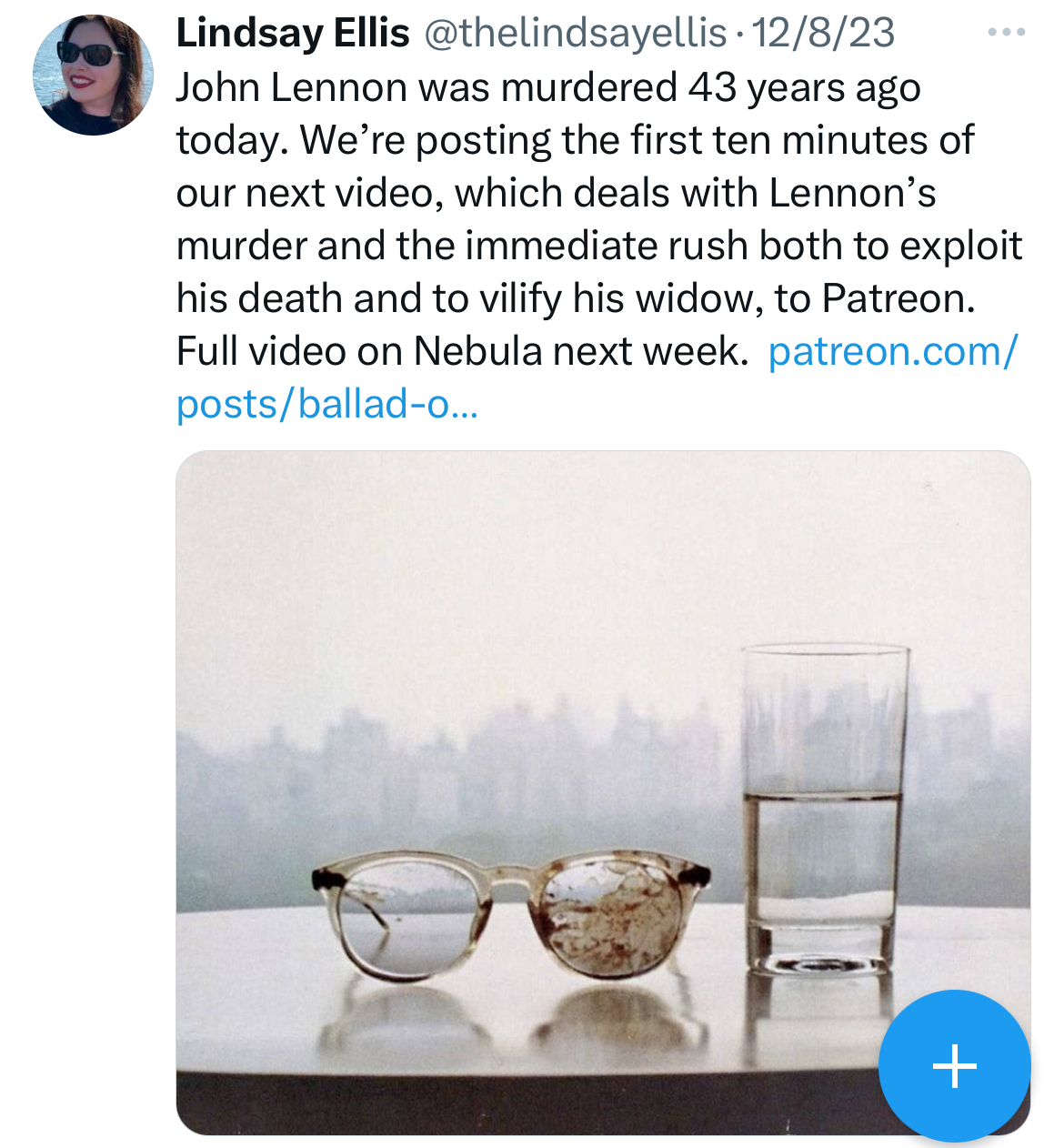Tap the sunglasses on the profile picture
This screenshot has height=1148, width=1064.
coord(90,55)
